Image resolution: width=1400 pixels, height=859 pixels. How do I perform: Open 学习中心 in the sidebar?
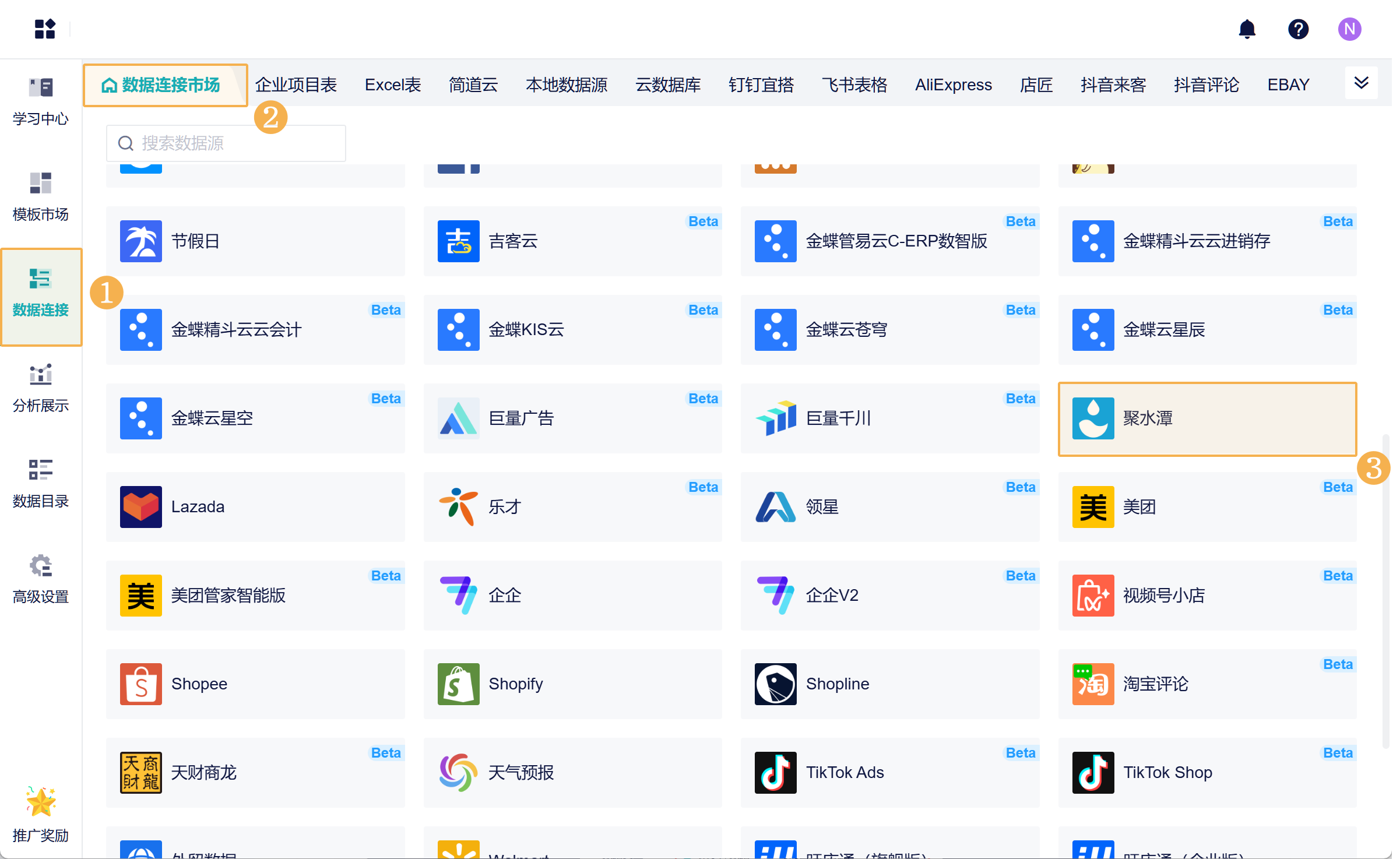pyautogui.click(x=41, y=102)
